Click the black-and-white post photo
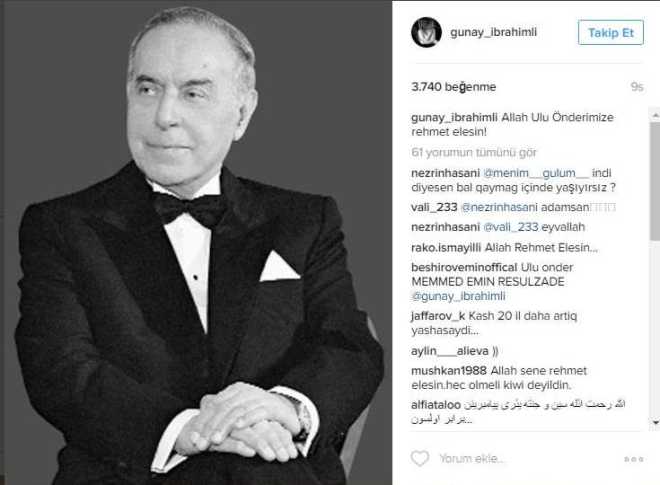Viewport: 660px width, 485px height. [x=196, y=242]
